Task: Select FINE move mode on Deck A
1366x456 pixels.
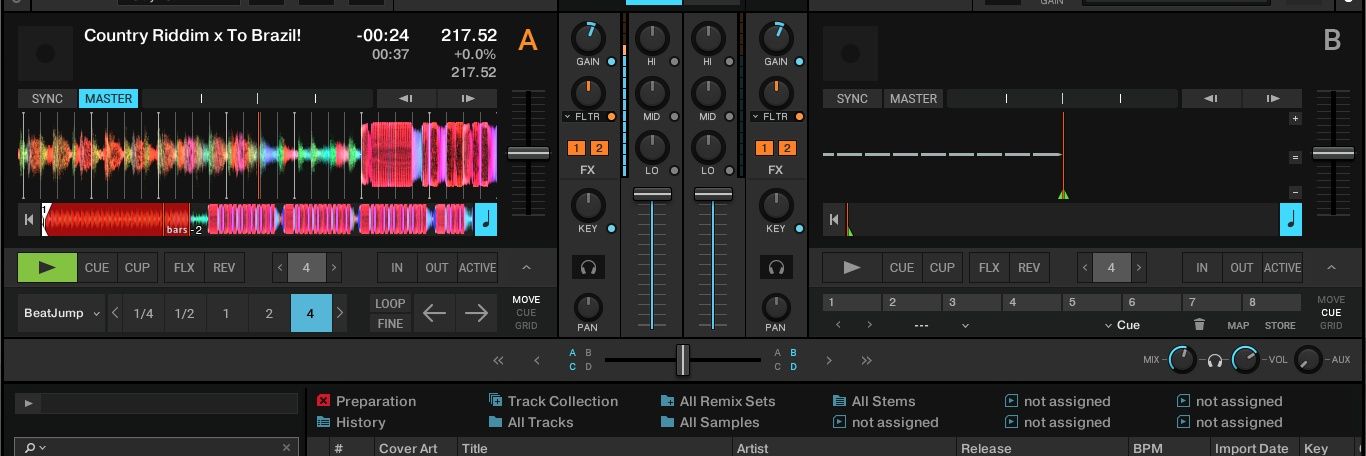Action: [x=390, y=323]
